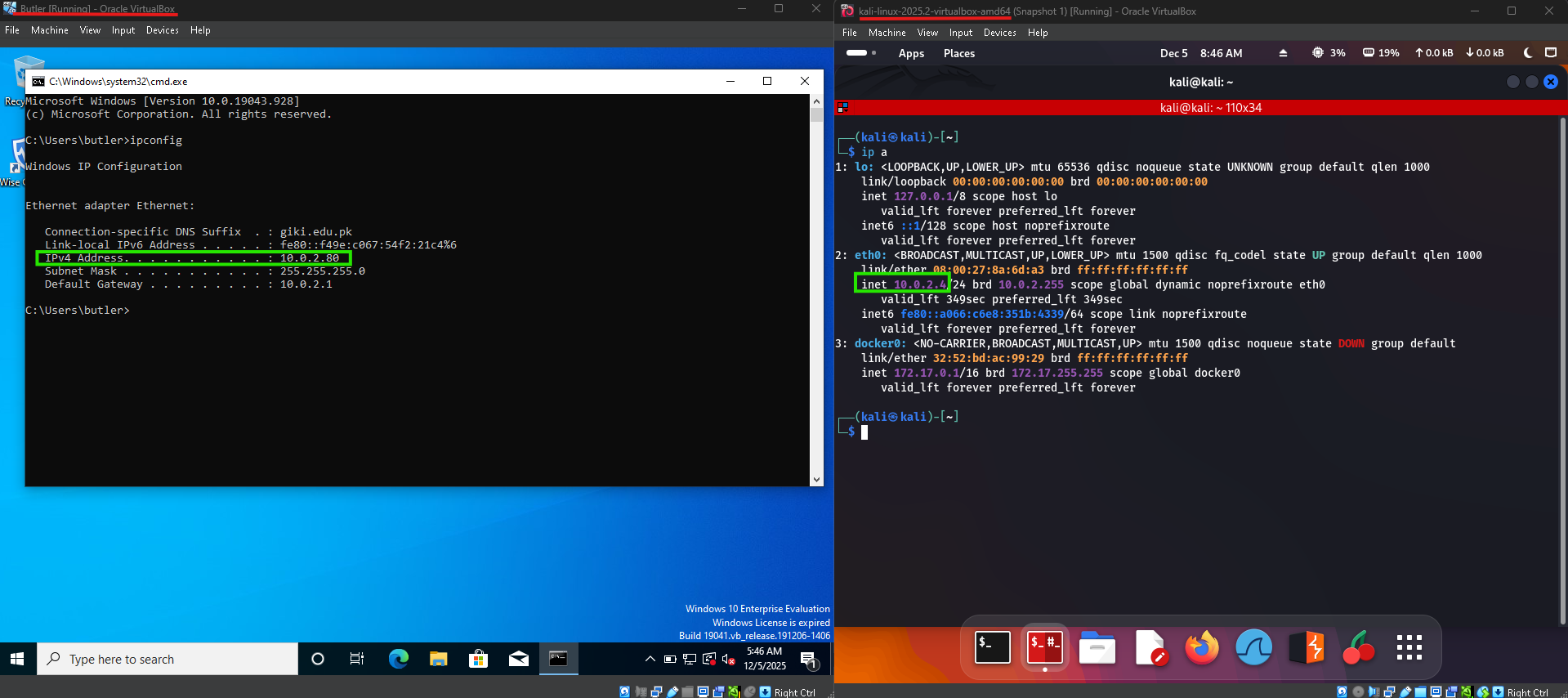The height and width of the screenshot is (698, 1568).
Task: Open Cherrytree from Kali dock
Action: [1358, 647]
